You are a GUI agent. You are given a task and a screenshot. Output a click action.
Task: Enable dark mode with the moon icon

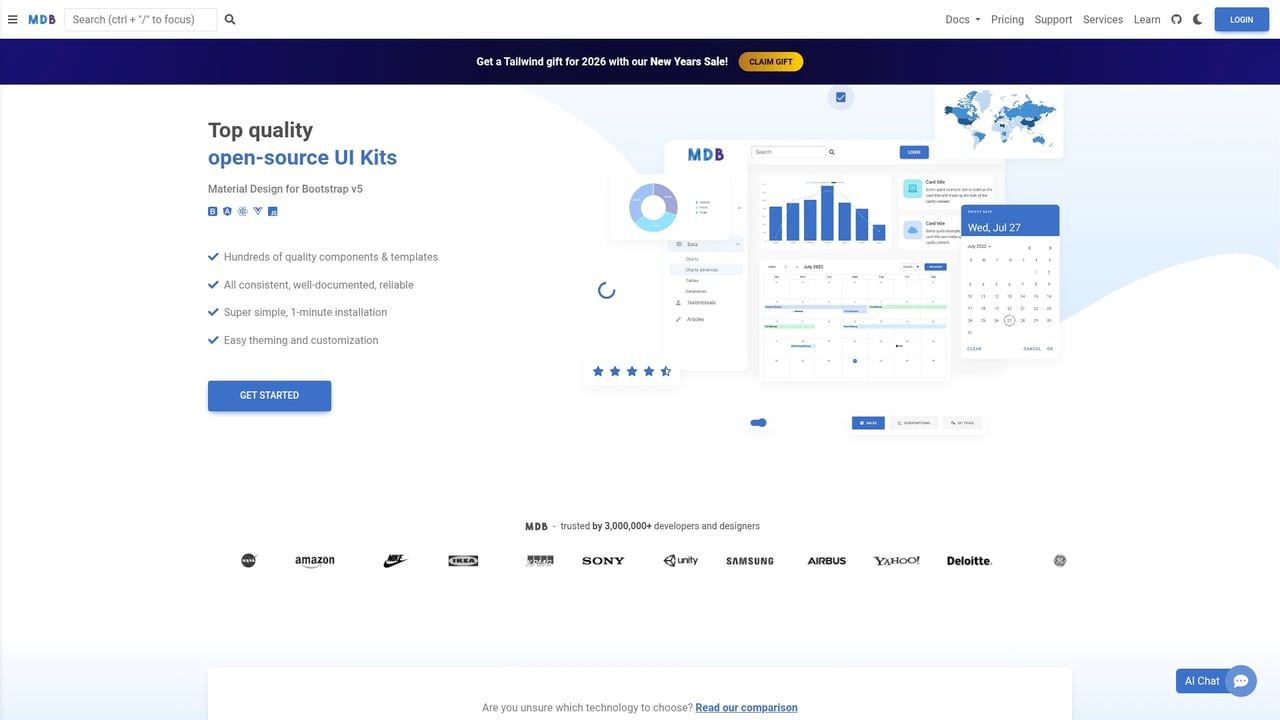tap(1198, 19)
